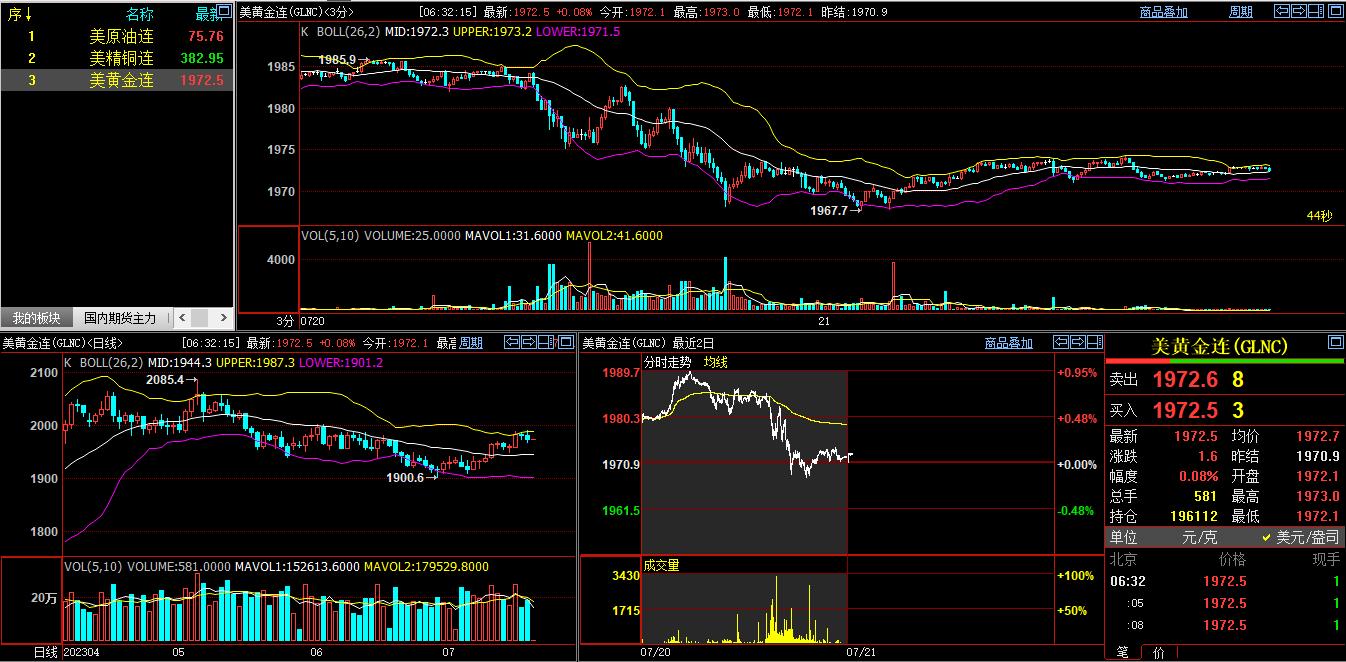Select 美原油连 row in watchlist
Screen dimensions: 1346x662
(117, 36)
